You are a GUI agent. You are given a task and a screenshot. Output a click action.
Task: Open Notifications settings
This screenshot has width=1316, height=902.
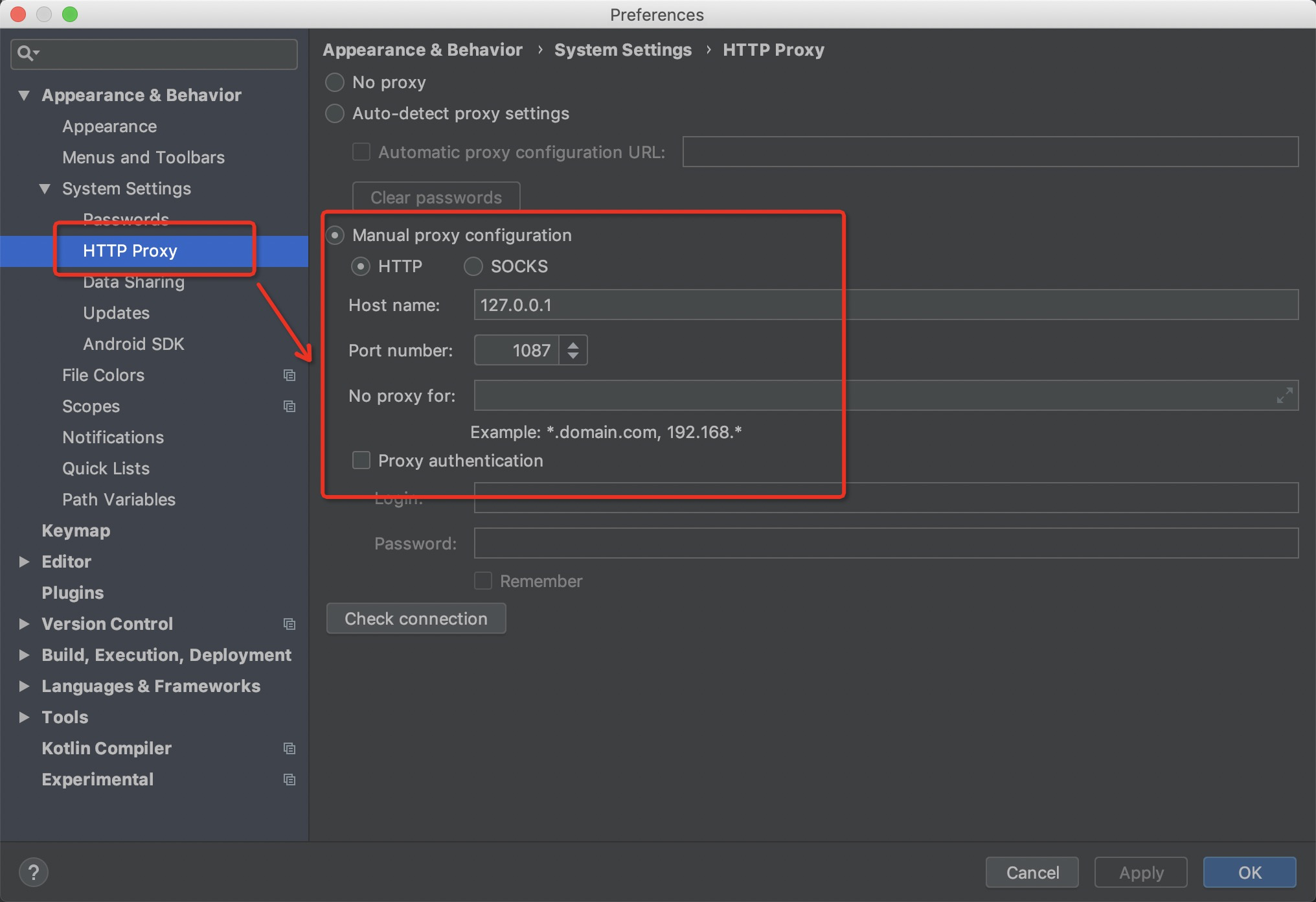113,437
